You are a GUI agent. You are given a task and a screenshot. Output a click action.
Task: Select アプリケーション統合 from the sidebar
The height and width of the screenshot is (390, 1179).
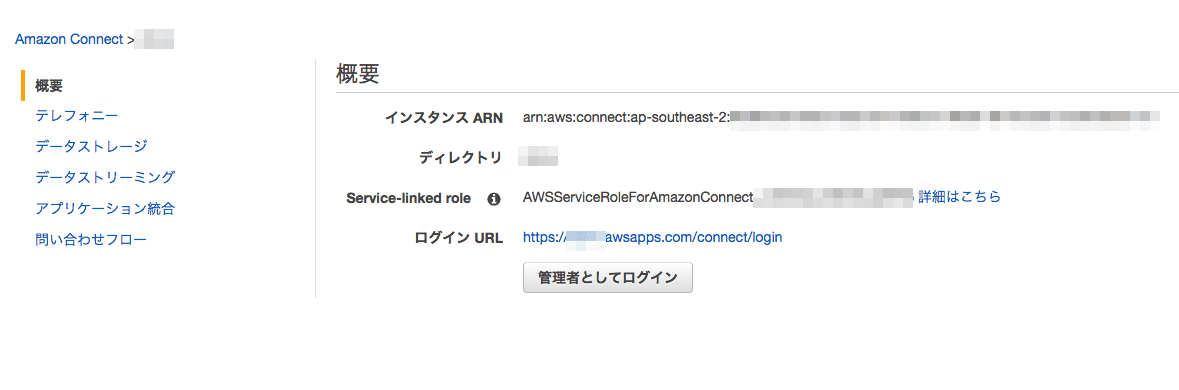click(x=105, y=208)
